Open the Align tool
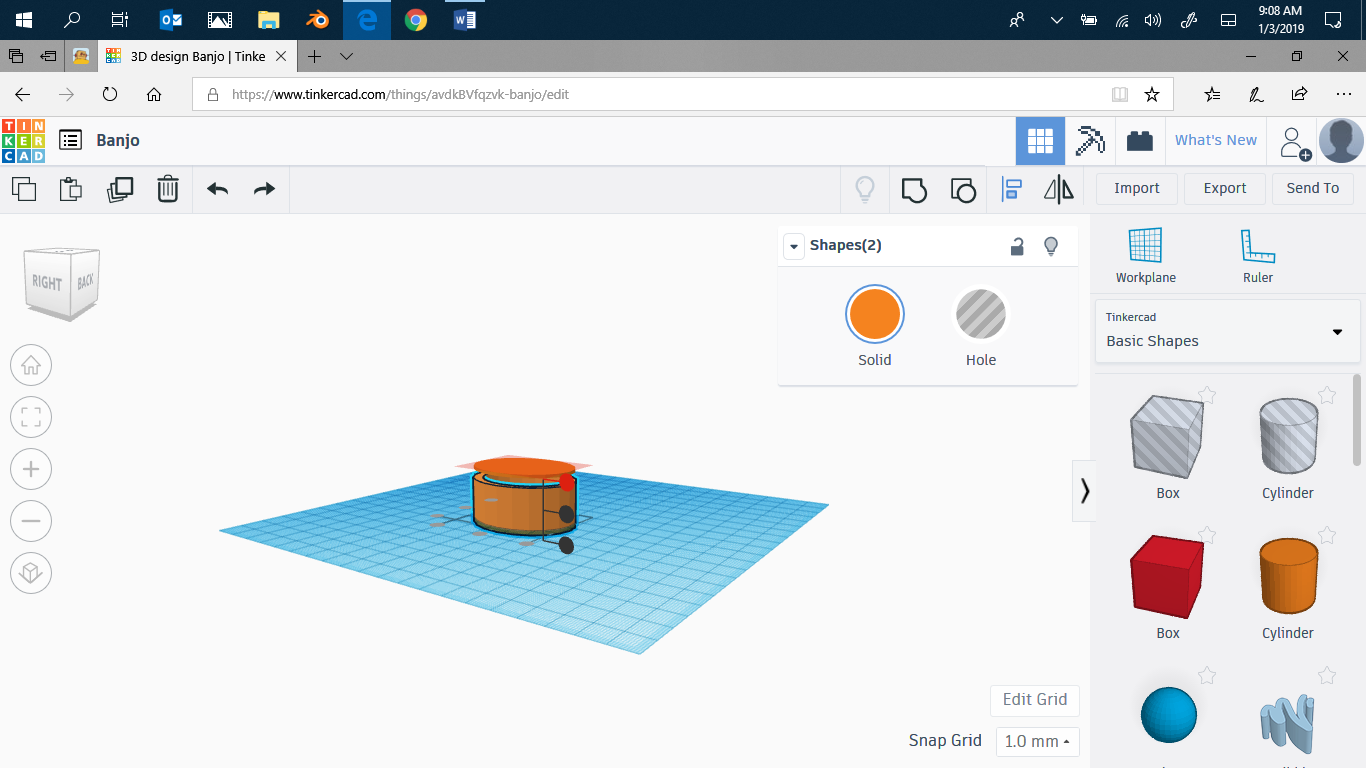 [1012, 189]
